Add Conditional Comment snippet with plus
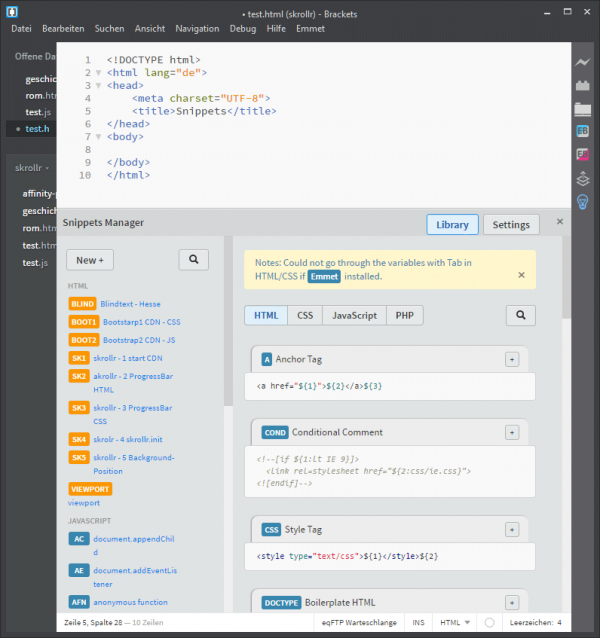Viewport: 600px width, 638px height. click(512, 433)
